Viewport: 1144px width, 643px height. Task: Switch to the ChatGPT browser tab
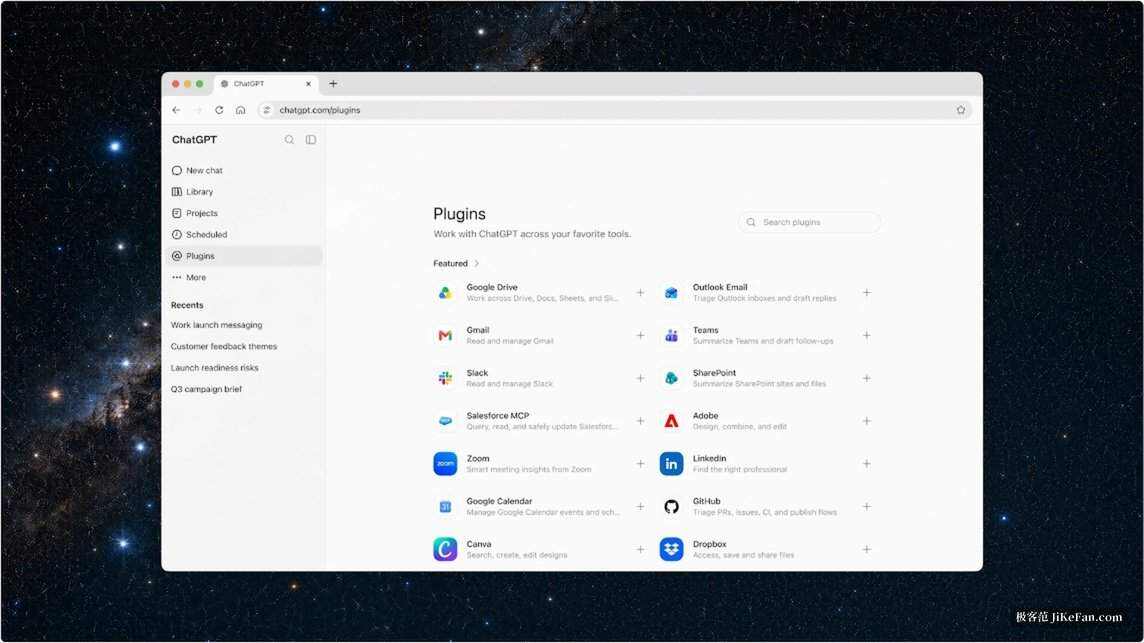[x=266, y=84]
